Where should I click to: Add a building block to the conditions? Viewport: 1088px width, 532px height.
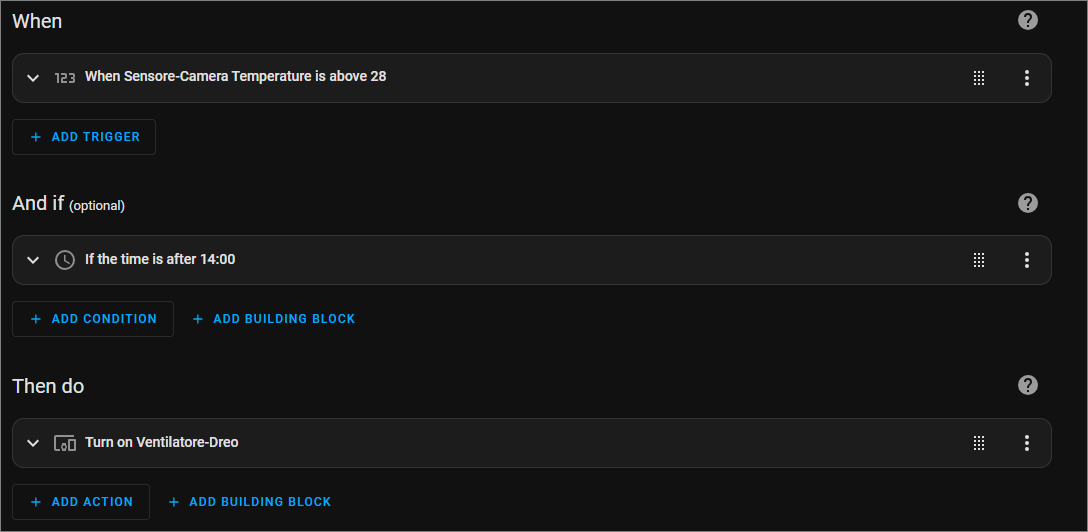[x=273, y=319]
